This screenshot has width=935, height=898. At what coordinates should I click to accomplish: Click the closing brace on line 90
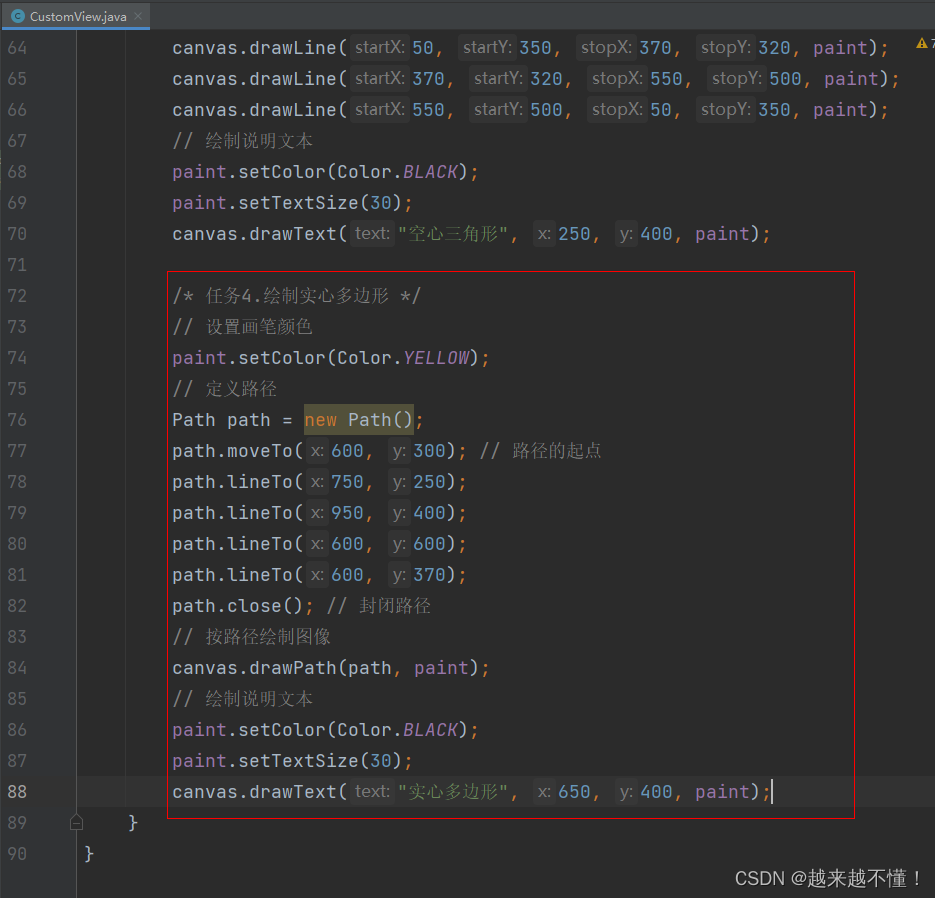point(89,854)
